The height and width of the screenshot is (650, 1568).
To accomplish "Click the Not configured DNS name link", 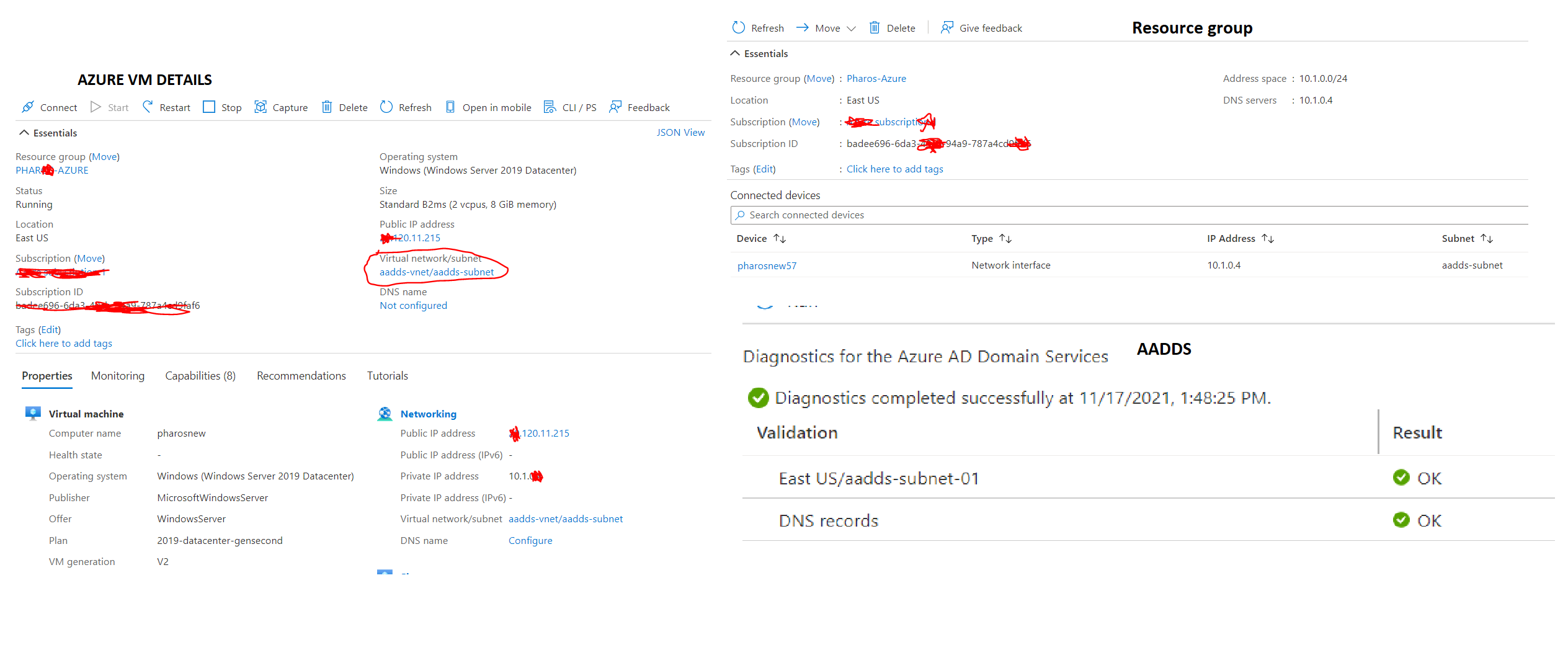I will (x=413, y=306).
